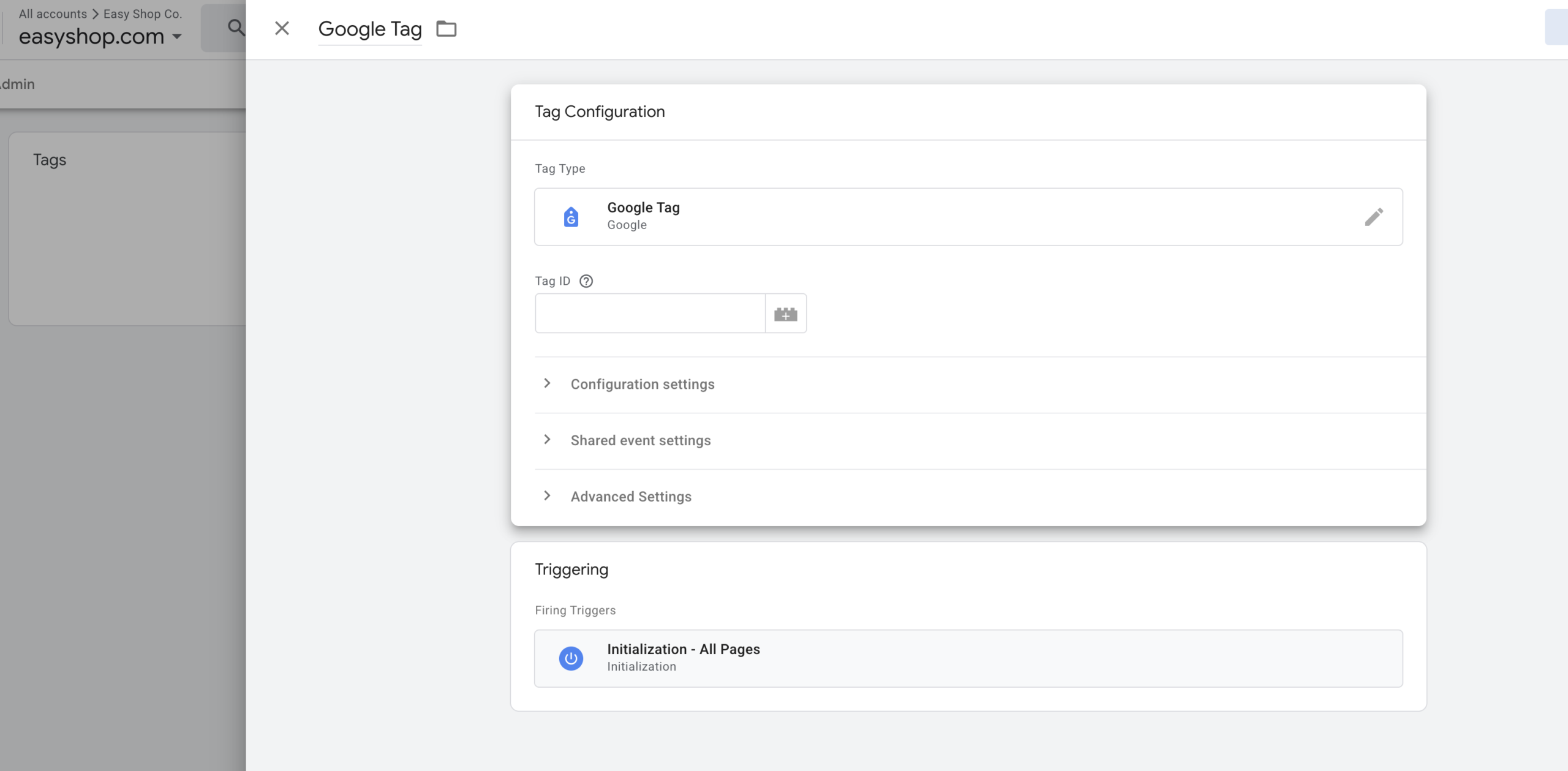
Task: Click the Tags heading in background
Action: click(x=50, y=160)
